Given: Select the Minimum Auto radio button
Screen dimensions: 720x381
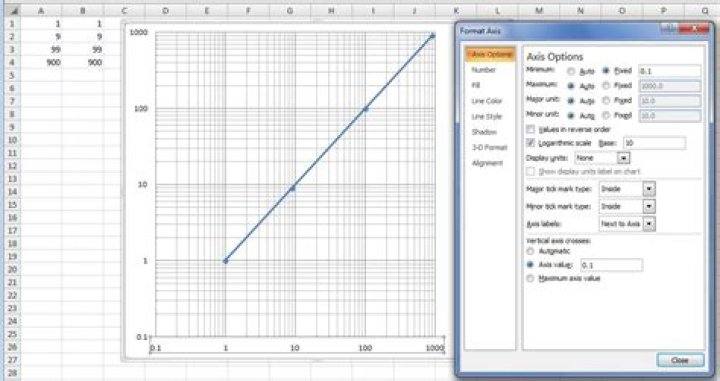Looking at the screenshot, I should click(x=571, y=71).
